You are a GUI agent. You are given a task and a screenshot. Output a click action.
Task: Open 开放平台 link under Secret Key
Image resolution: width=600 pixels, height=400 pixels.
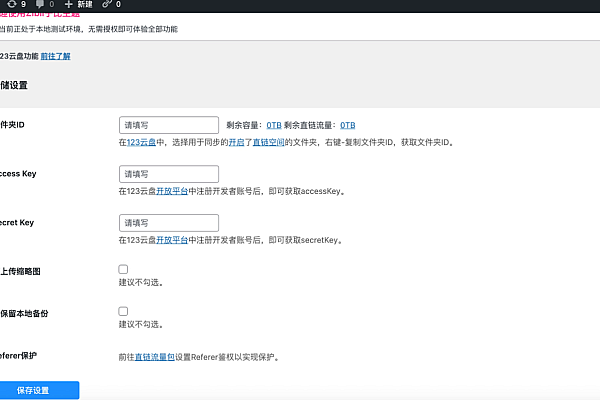172,240
